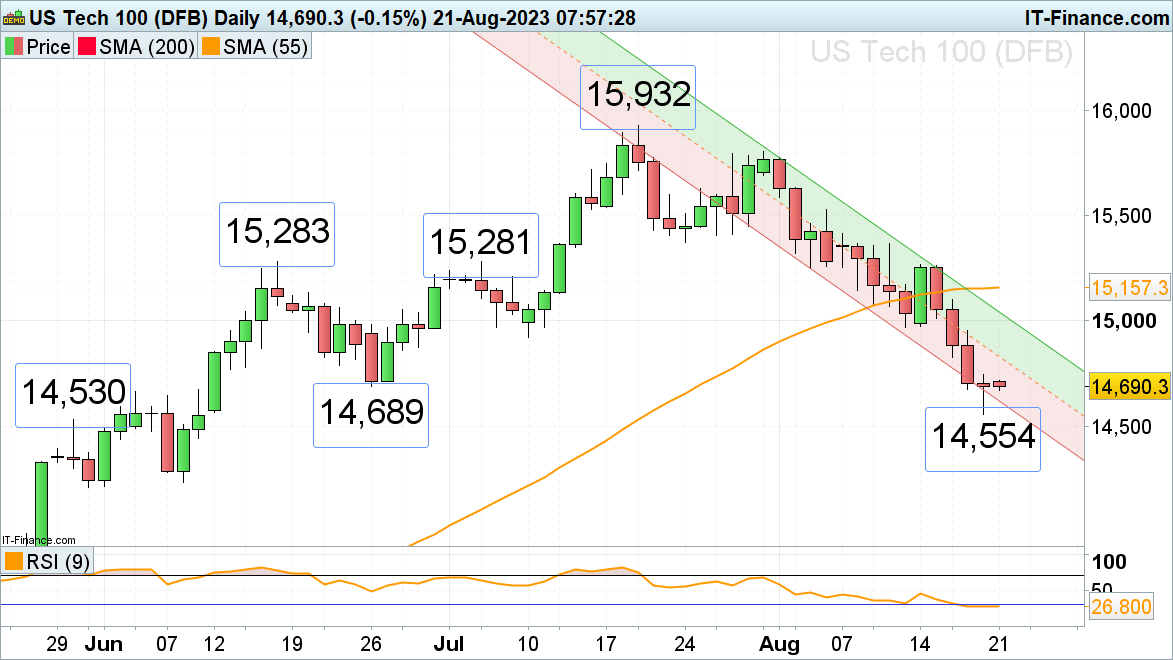Click the Aug date axis label

click(x=780, y=644)
